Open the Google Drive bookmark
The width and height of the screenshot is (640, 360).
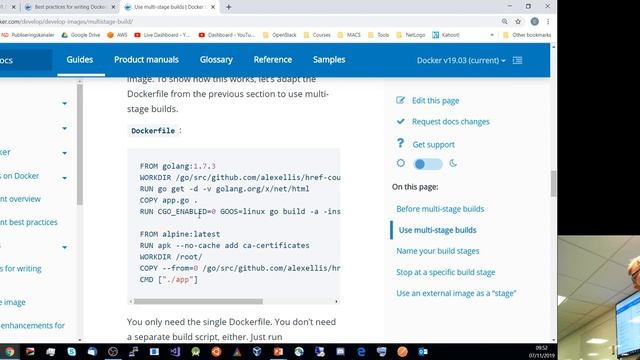pyautogui.click(x=81, y=35)
